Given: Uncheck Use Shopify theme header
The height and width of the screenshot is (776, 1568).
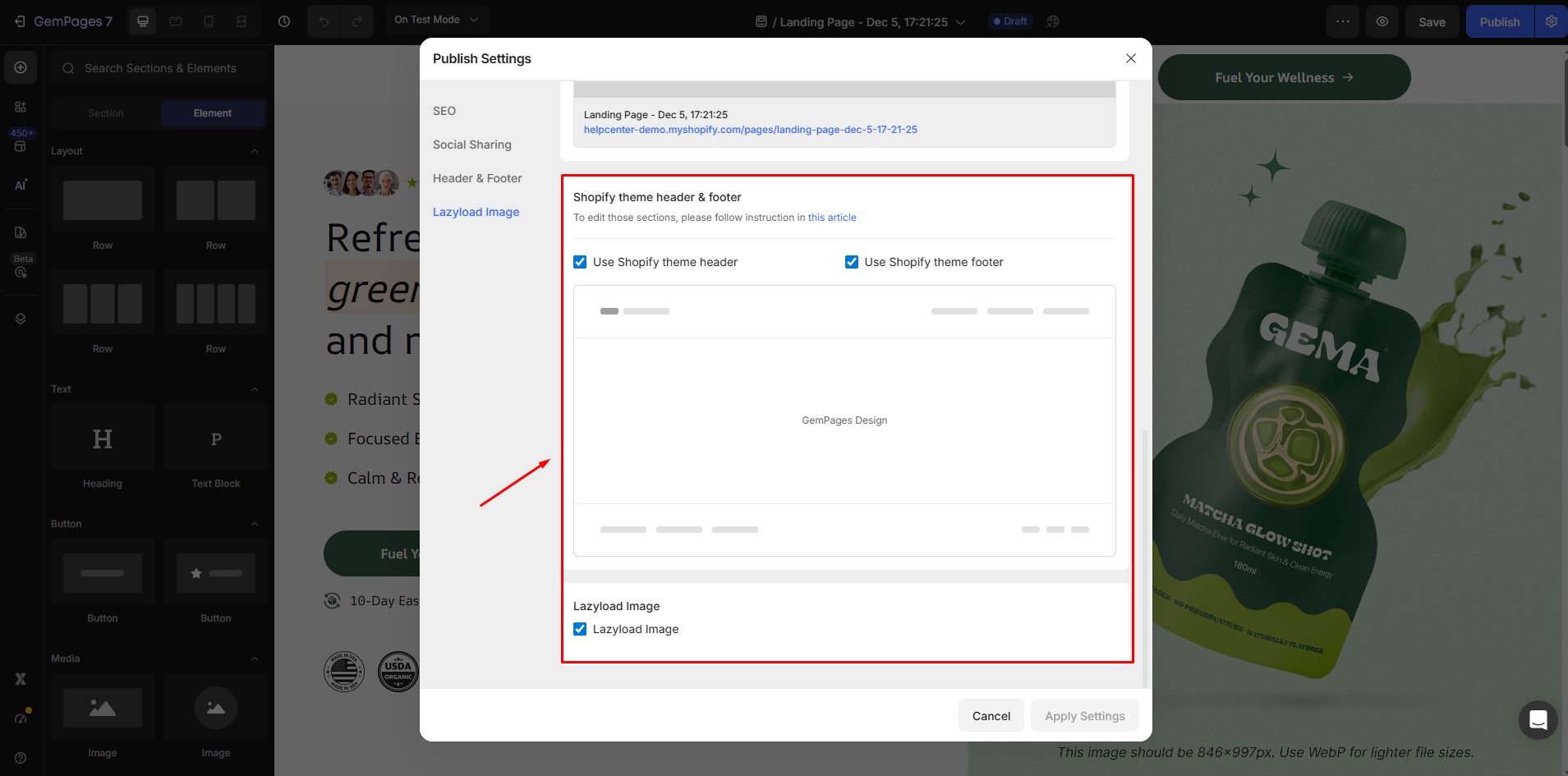Looking at the screenshot, I should 580,262.
